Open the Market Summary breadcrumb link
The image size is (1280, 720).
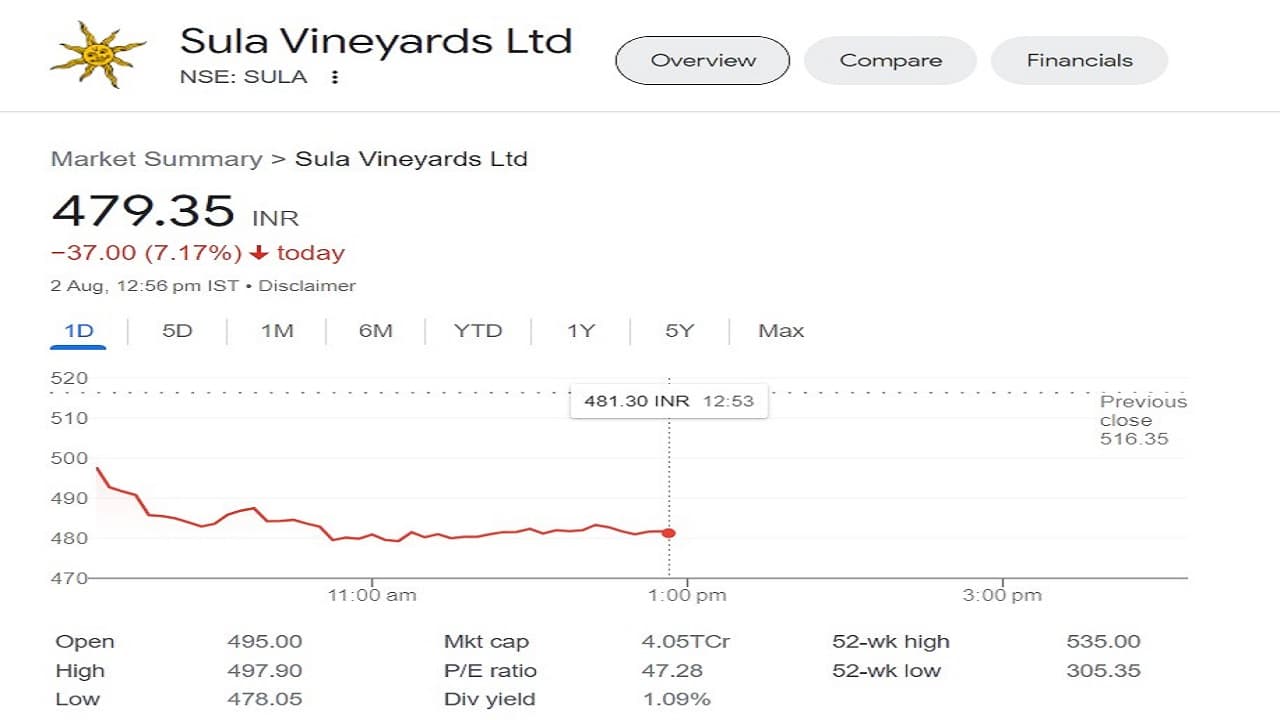click(156, 159)
